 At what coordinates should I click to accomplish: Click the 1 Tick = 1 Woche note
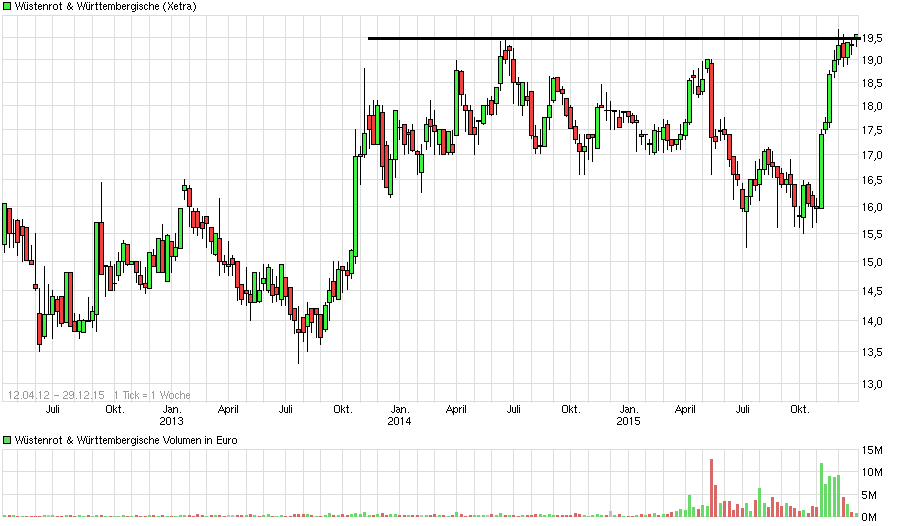152,395
